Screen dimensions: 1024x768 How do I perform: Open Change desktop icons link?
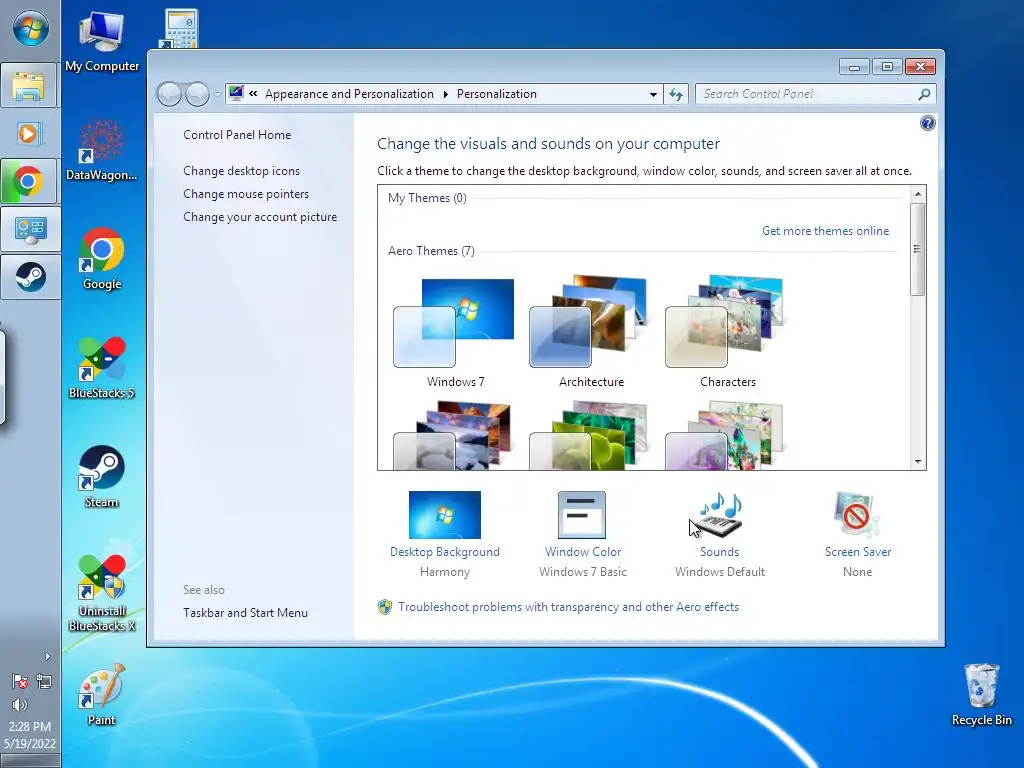(242, 170)
